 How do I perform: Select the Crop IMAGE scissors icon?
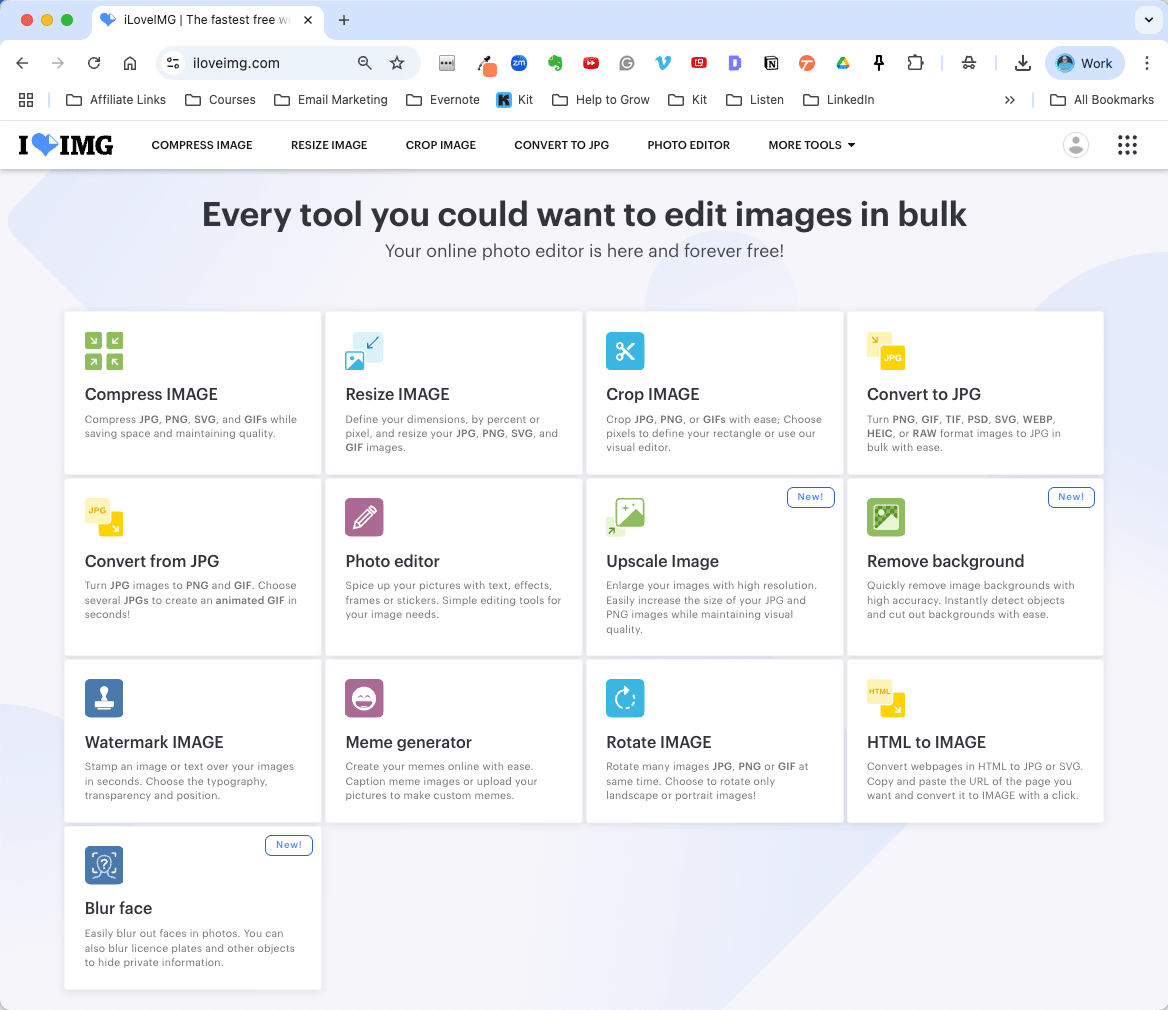click(625, 351)
